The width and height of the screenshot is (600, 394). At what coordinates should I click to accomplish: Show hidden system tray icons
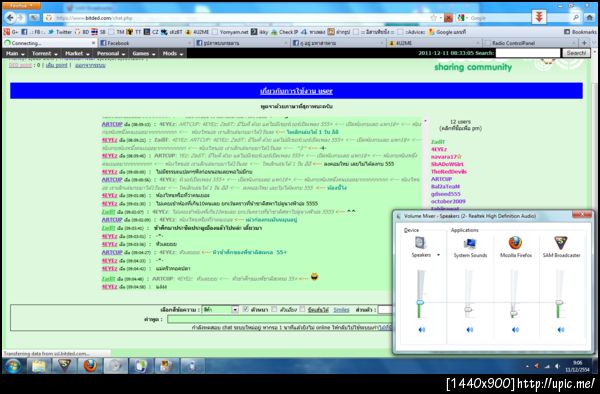pyautogui.click(x=527, y=366)
